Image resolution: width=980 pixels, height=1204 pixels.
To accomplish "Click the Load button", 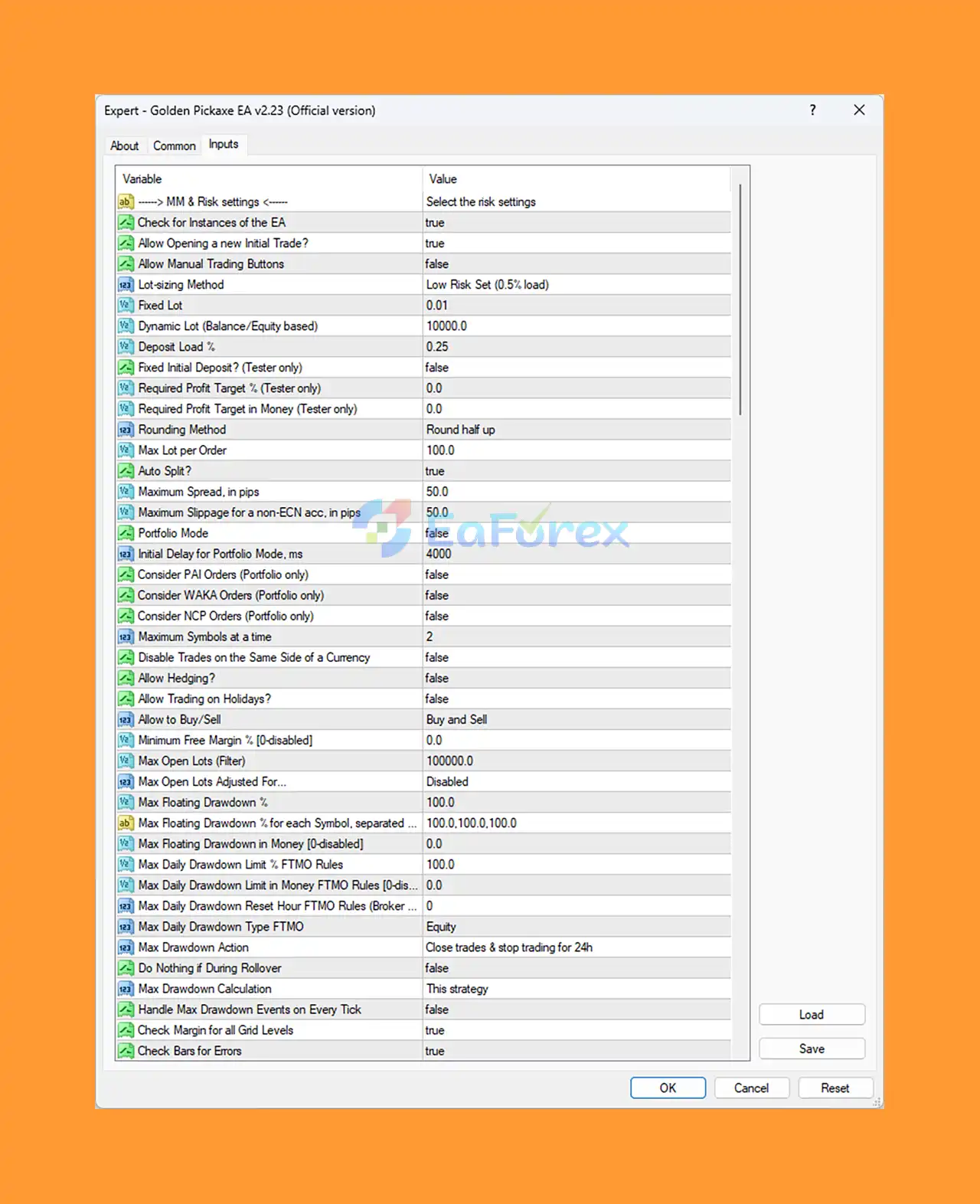I will [812, 1014].
